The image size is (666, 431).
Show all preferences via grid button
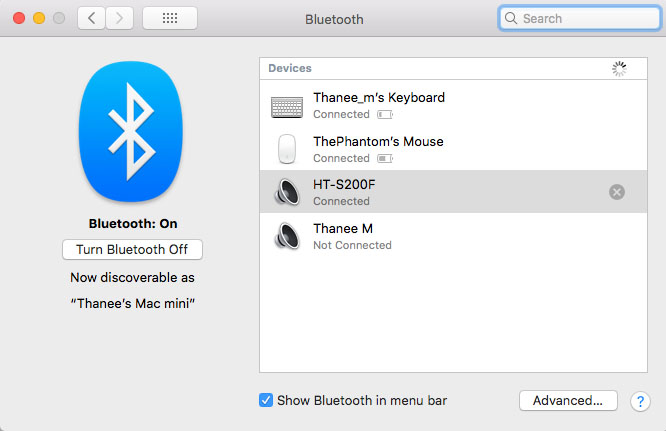click(x=170, y=18)
